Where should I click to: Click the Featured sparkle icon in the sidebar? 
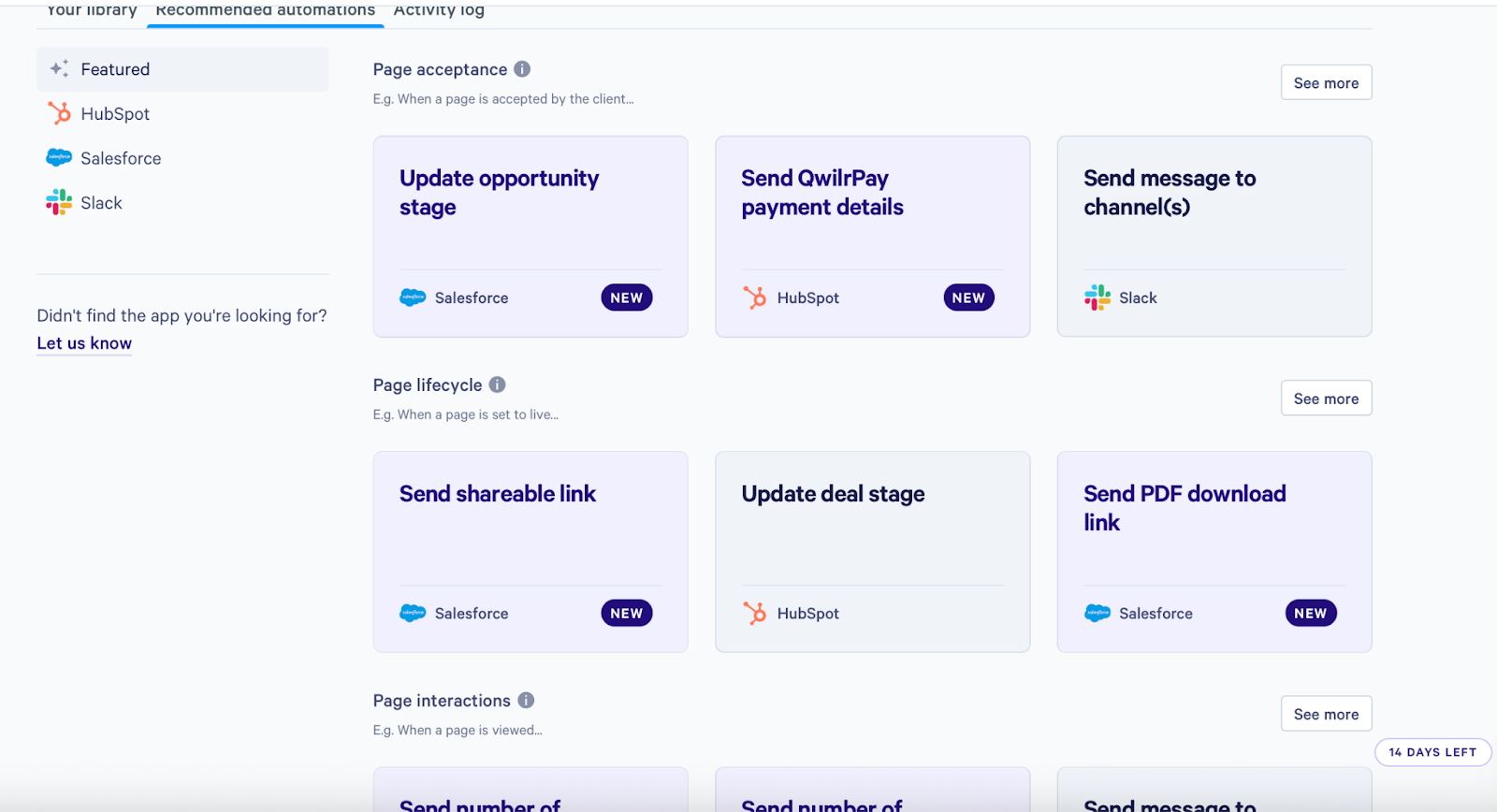tap(59, 69)
